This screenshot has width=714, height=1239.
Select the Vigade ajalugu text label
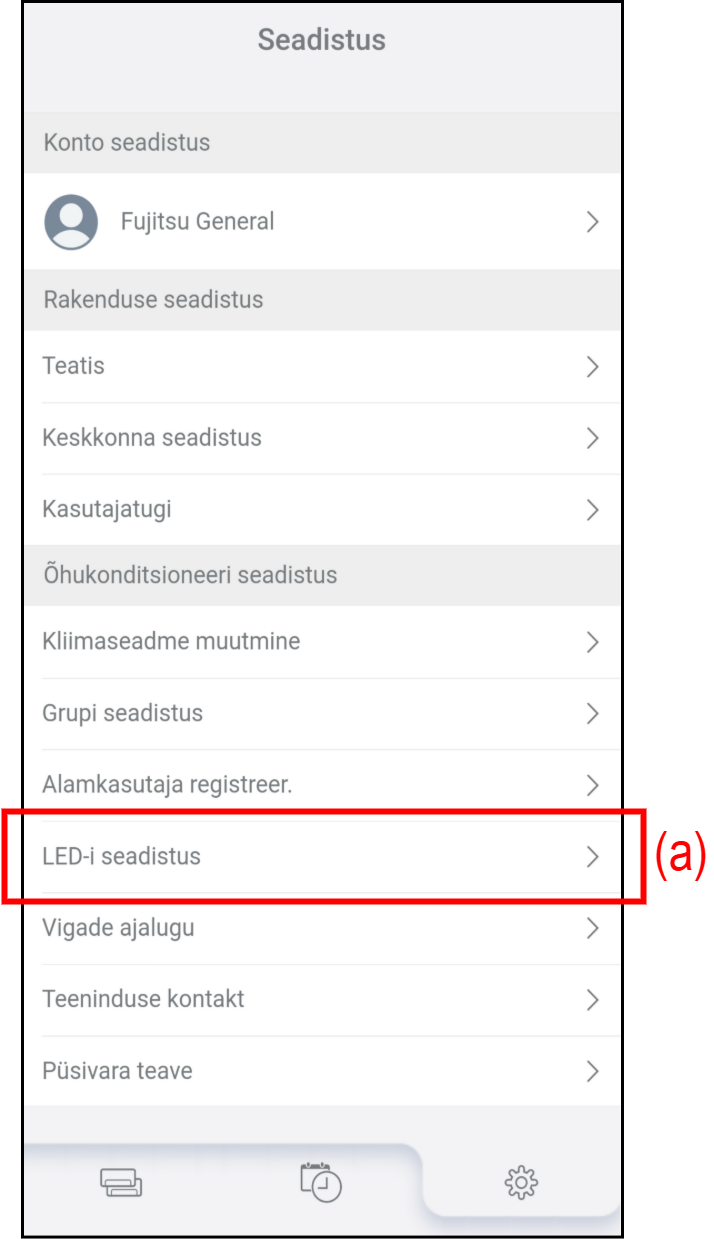click(118, 928)
